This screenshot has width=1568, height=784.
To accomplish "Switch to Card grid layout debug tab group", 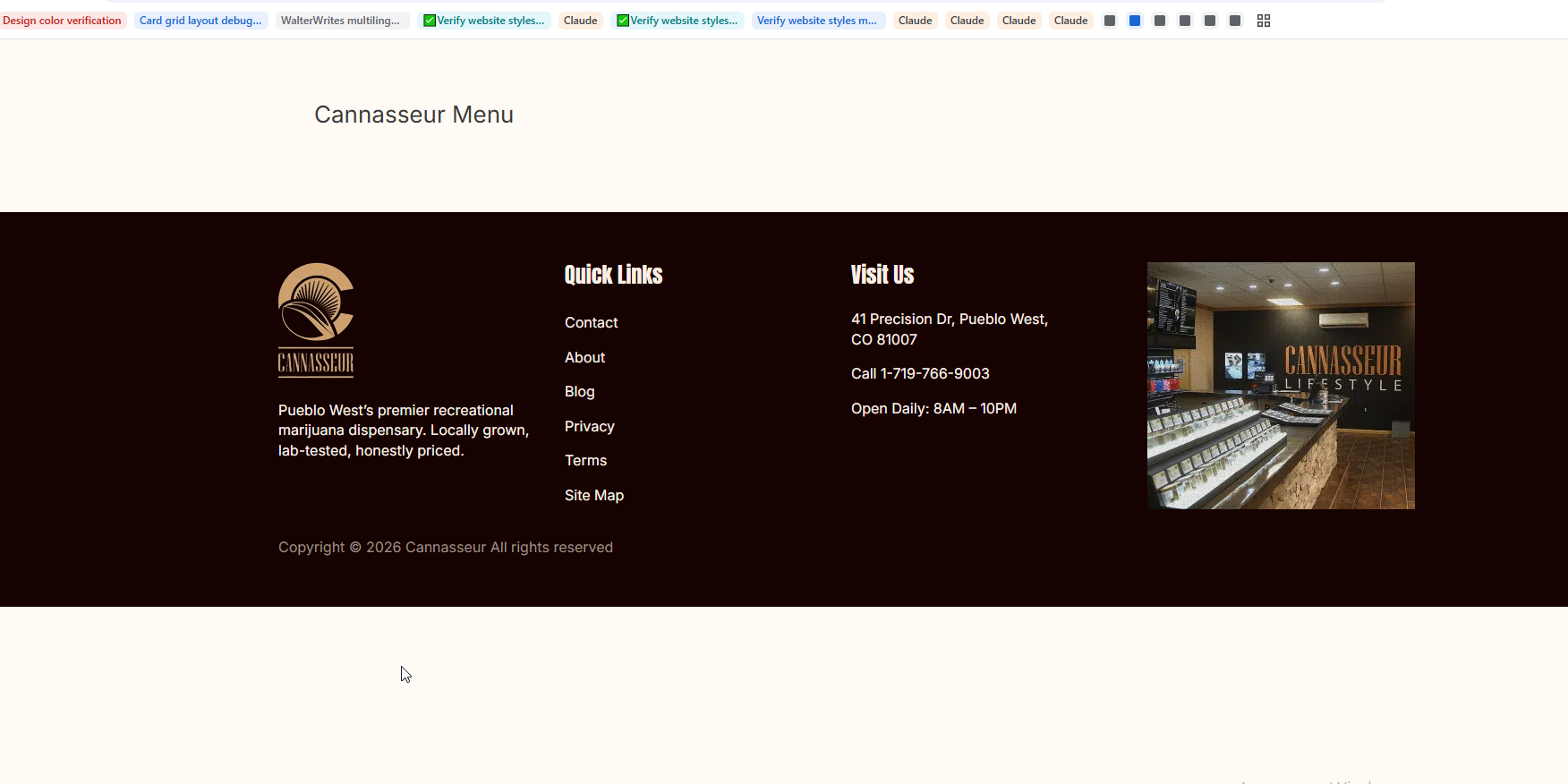I will click(200, 21).
